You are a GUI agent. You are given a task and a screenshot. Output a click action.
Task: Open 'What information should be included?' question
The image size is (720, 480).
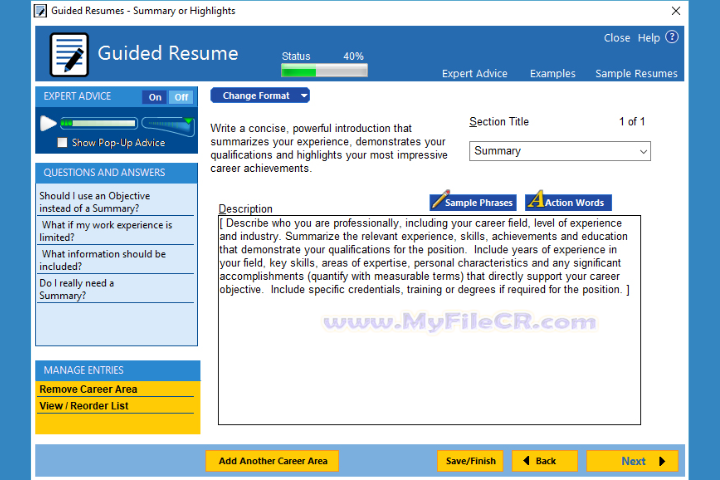tap(116, 260)
